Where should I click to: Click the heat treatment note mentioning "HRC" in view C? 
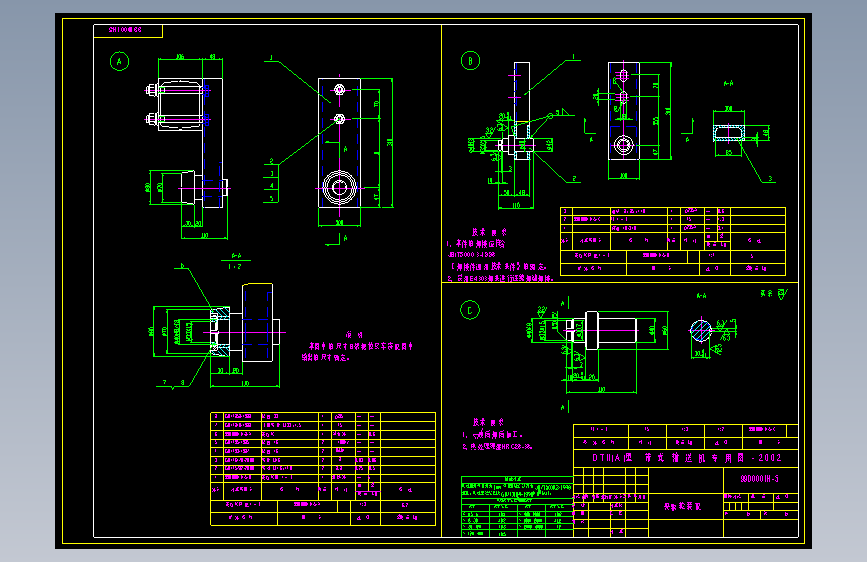(498, 446)
